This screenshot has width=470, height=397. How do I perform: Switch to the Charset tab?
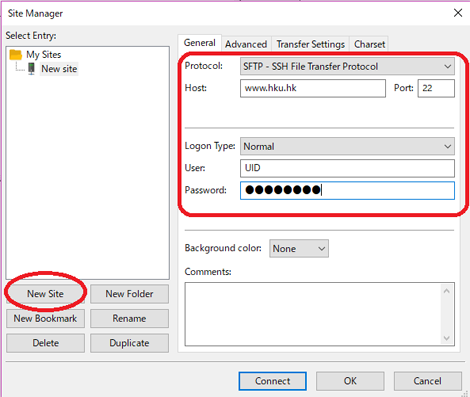point(369,44)
